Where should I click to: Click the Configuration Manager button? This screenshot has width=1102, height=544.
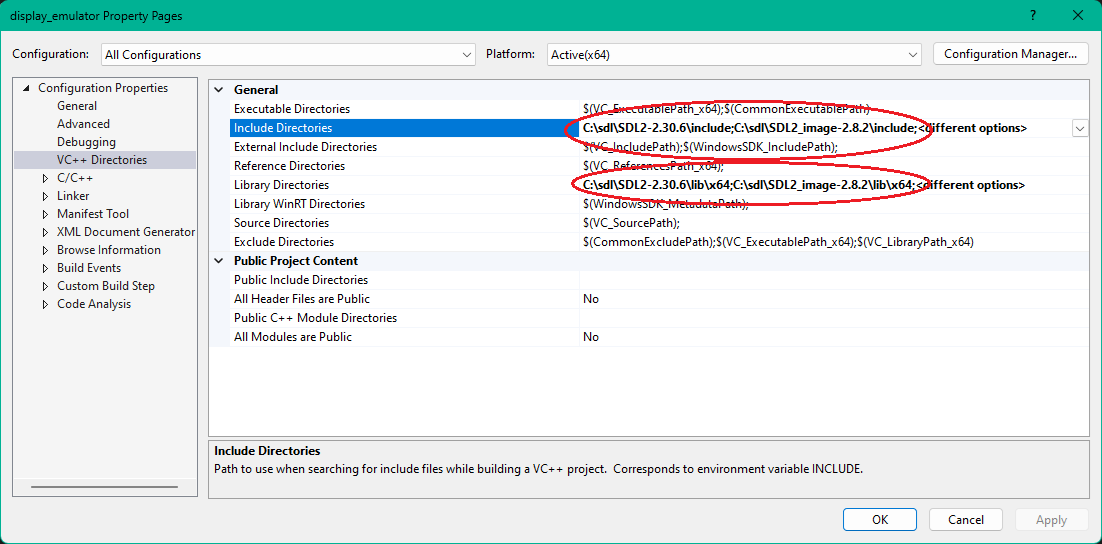pyautogui.click(x=1010, y=54)
